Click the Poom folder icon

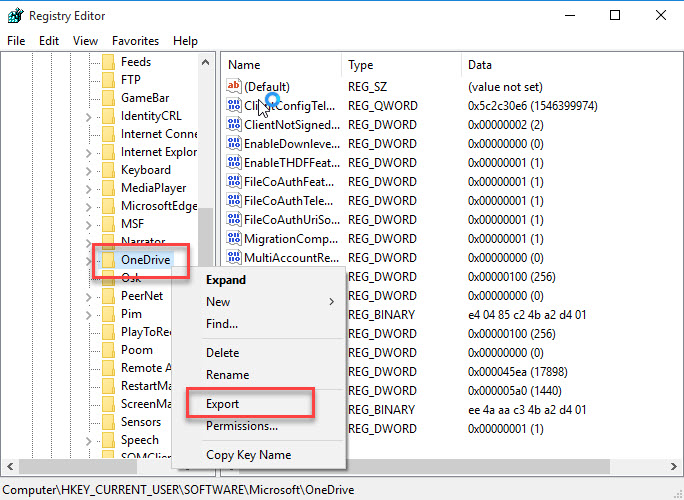pyautogui.click(x=108, y=350)
